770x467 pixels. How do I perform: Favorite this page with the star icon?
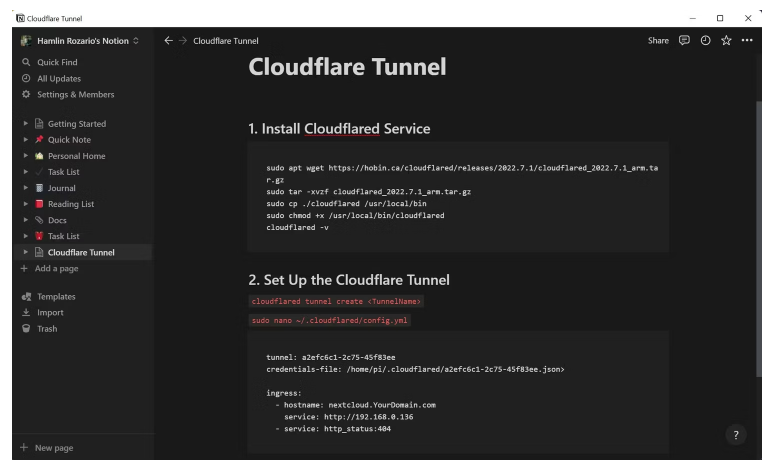click(726, 40)
